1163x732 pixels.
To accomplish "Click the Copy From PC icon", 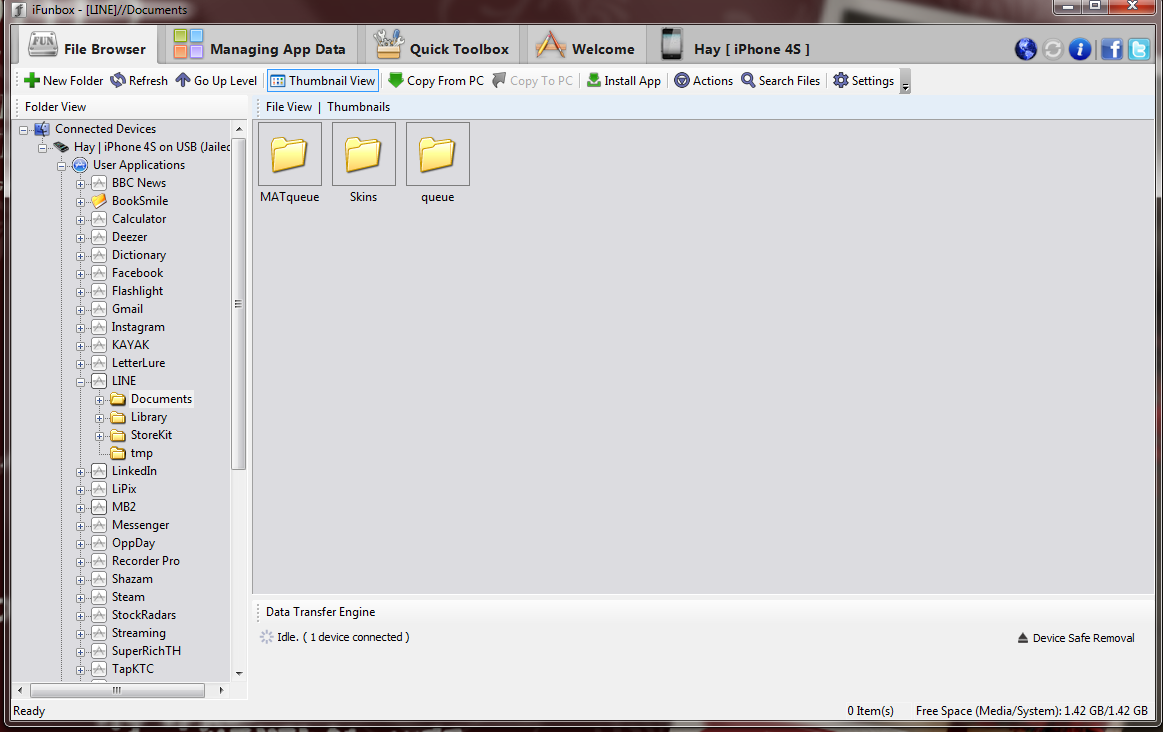I will click(396, 80).
